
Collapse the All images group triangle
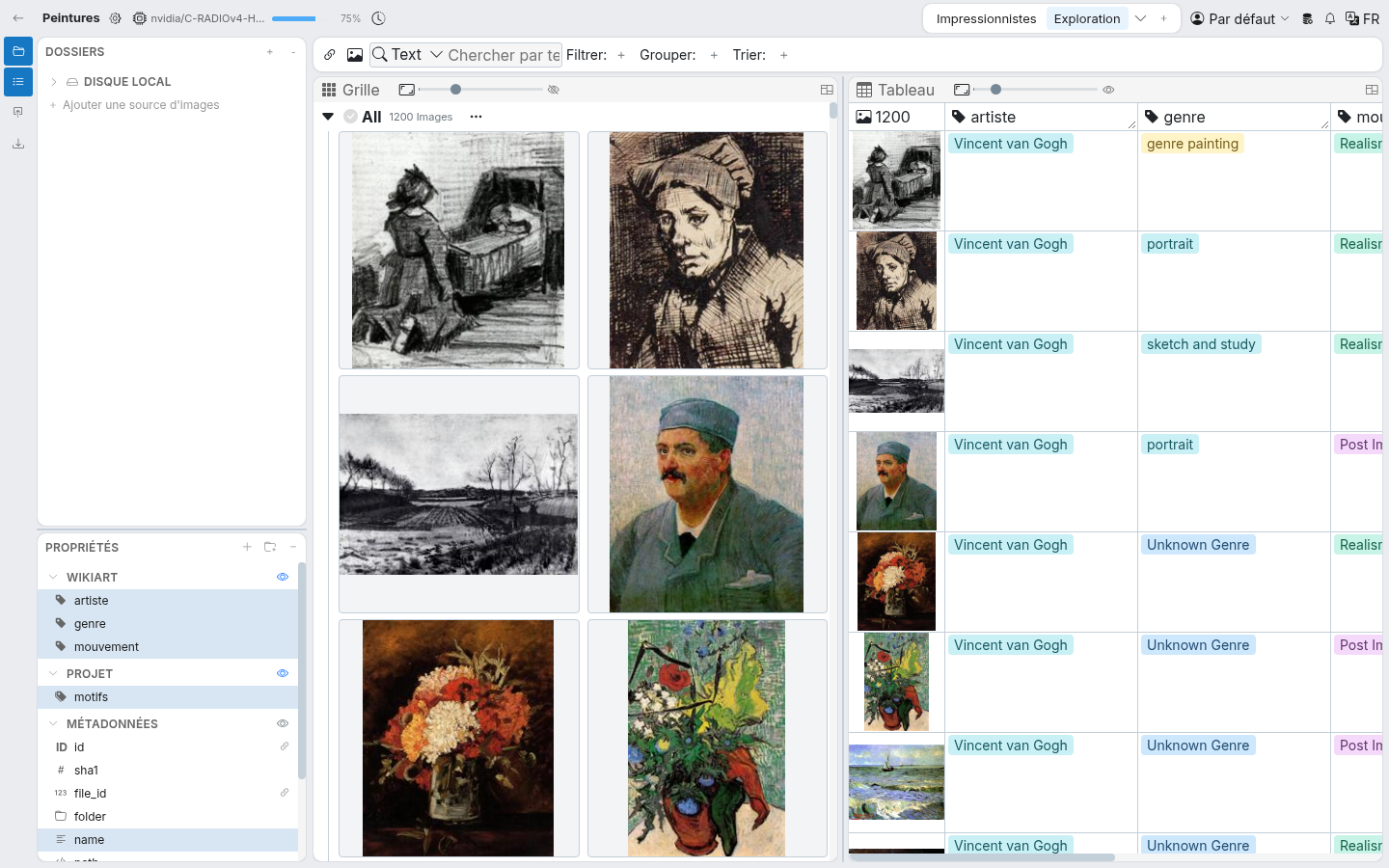(328, 117)
